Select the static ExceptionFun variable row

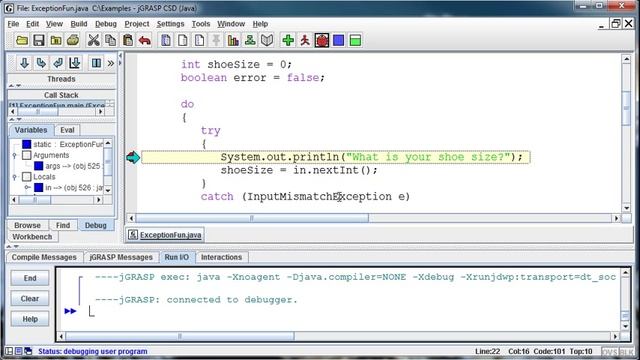point(62,144)
